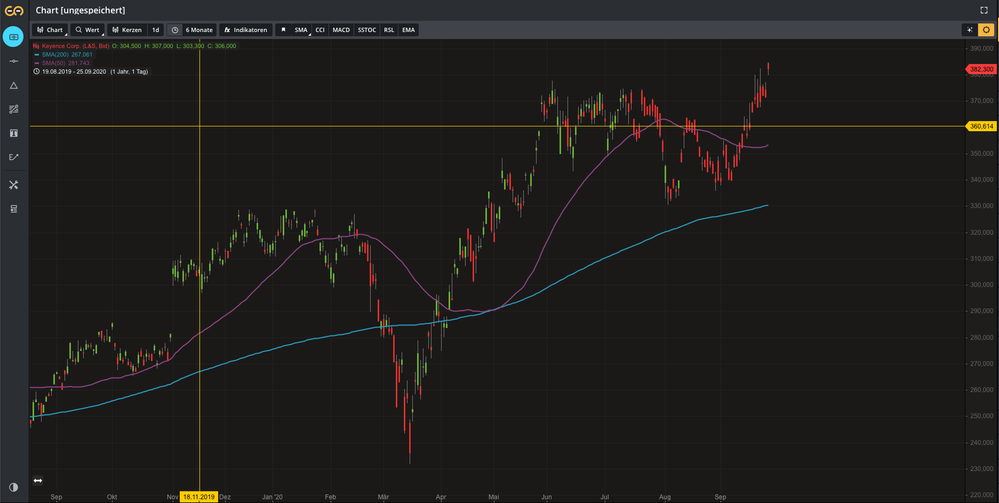This screenshot has height=503, width=999.
Task: Click the horizontal scroll arrows bottom-left of chart
Action: [38, 481]
